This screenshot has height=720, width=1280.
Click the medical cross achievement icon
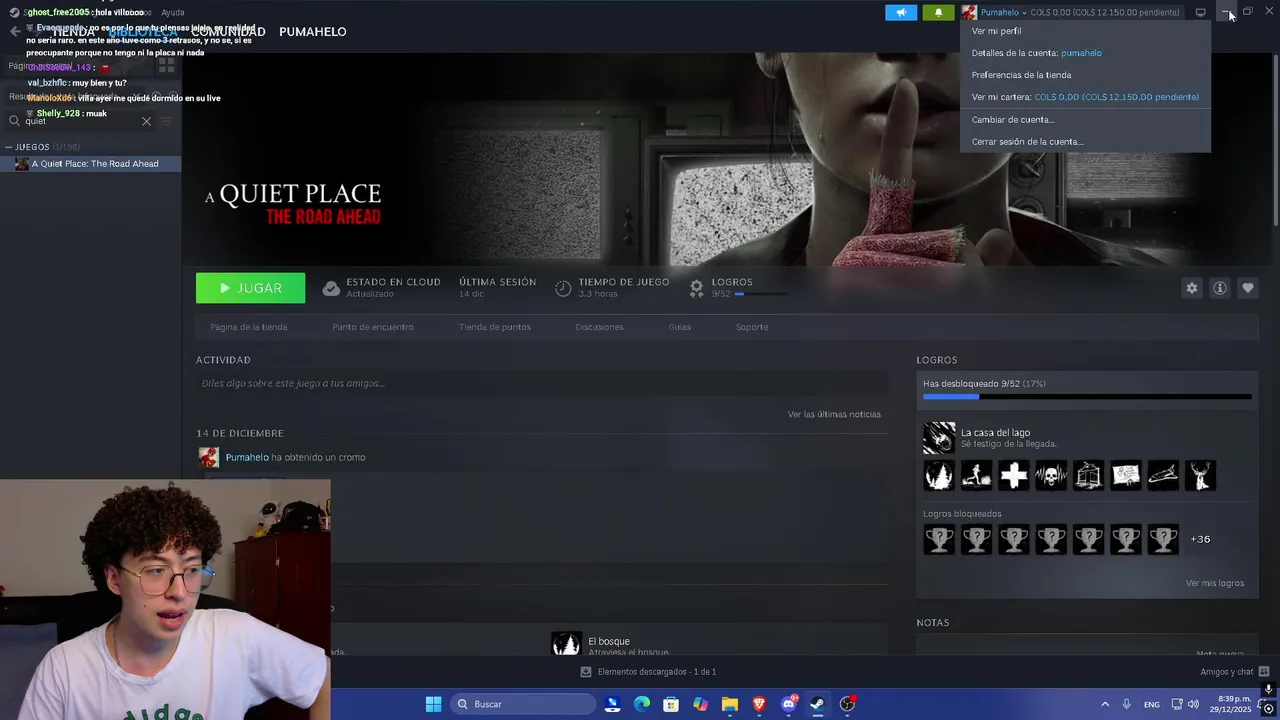point(1014,476)
